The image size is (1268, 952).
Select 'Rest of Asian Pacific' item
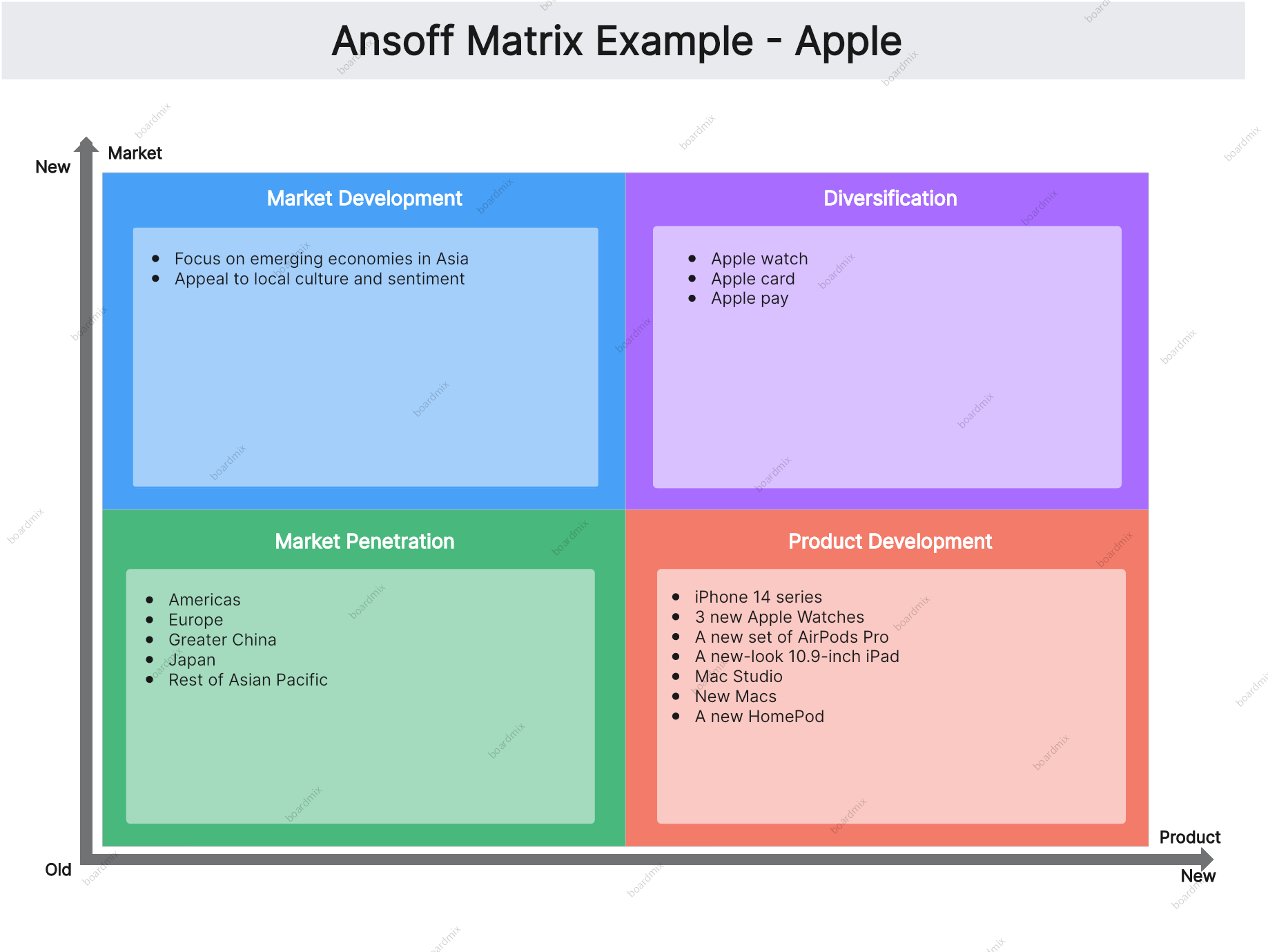(x=248, y=680)
